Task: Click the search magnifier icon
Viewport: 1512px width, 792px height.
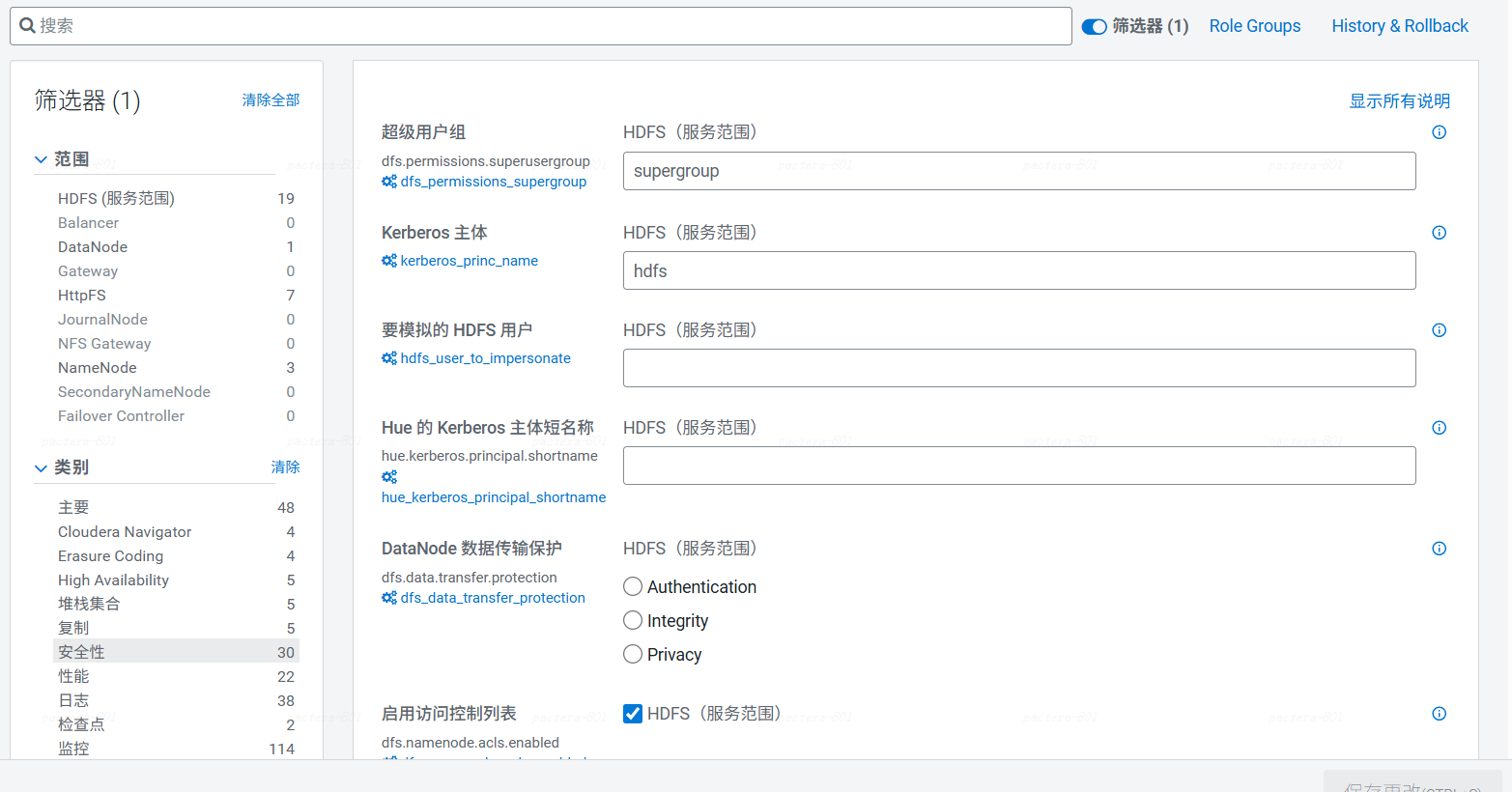Action: point(28,26)
